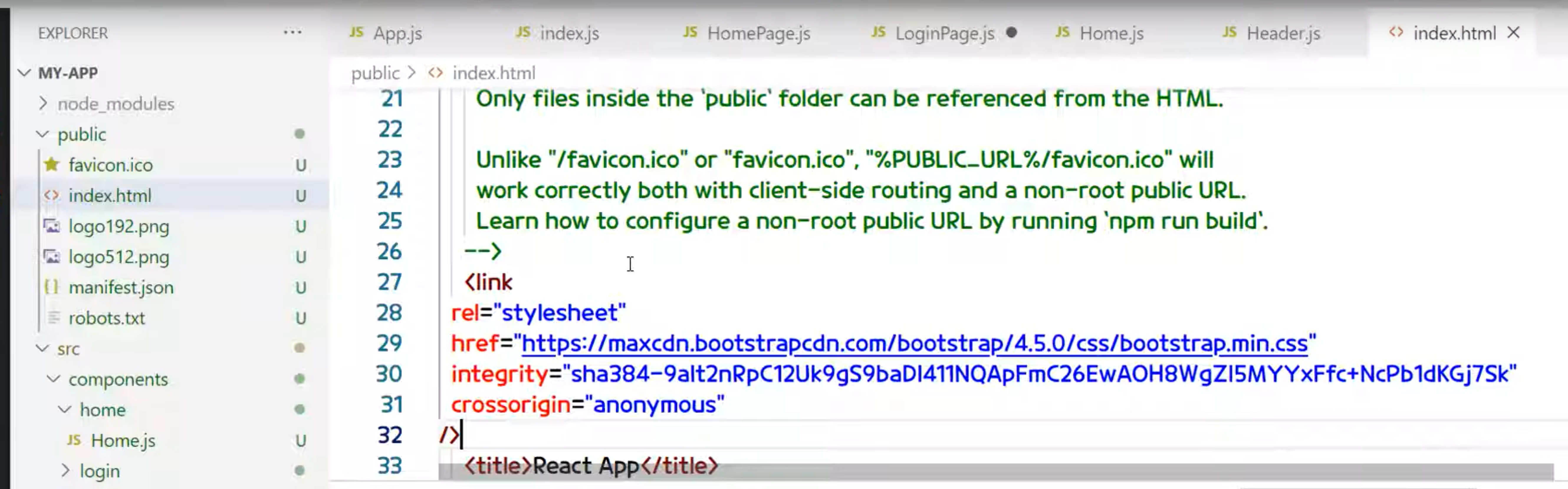Screen dimensions: 1568x489
Task: Collapse the MY-APP root folder
Action: point(24,73)
